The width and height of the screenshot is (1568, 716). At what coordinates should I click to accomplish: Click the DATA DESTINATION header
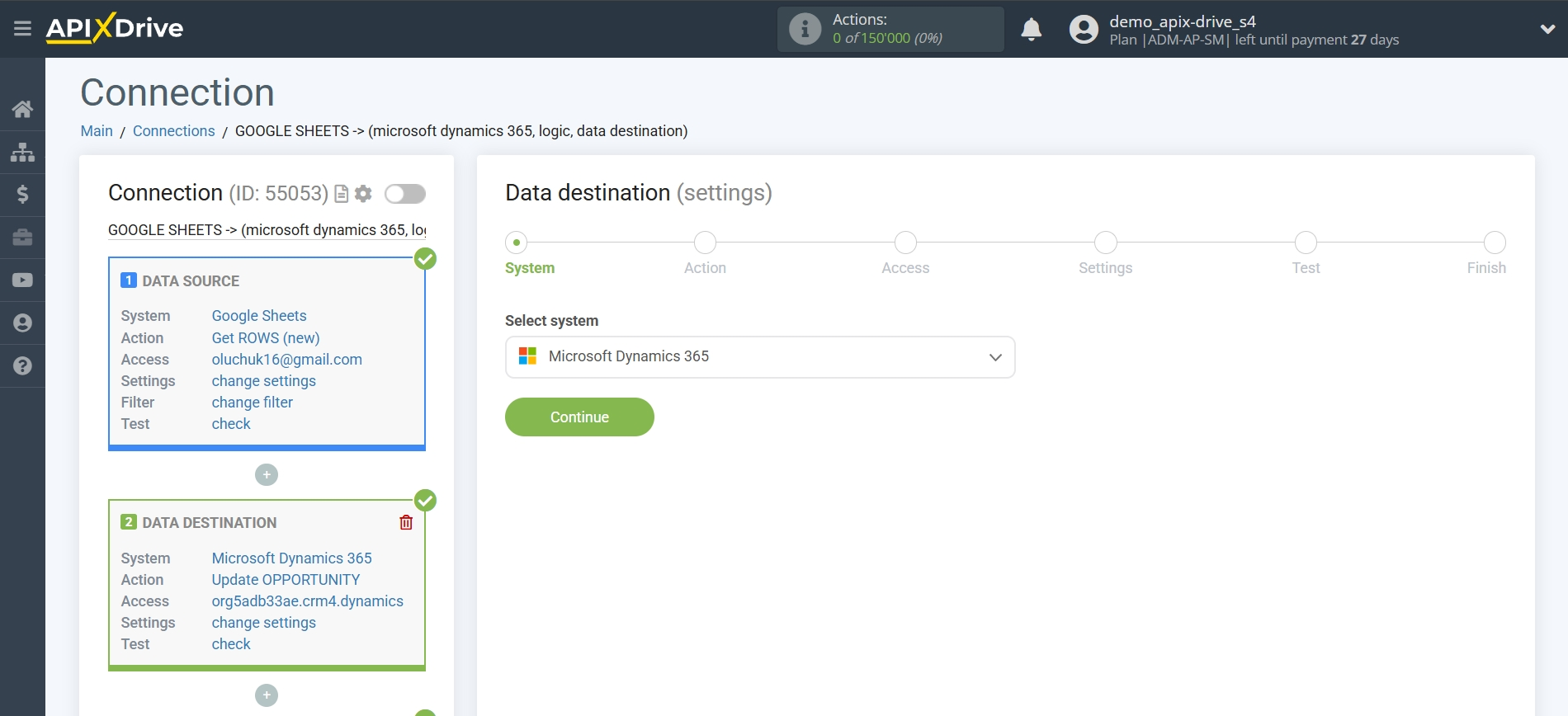210,523
